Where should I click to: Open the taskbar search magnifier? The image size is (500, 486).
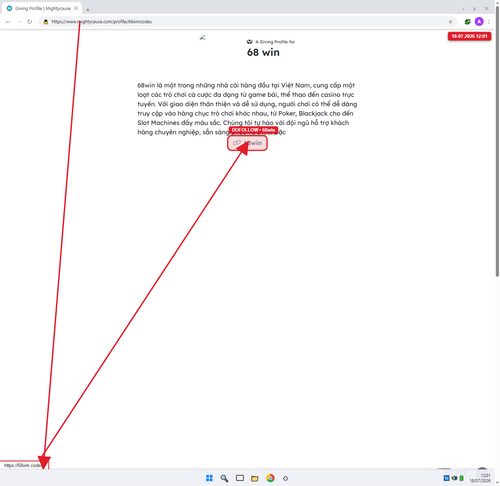[224, 478]
